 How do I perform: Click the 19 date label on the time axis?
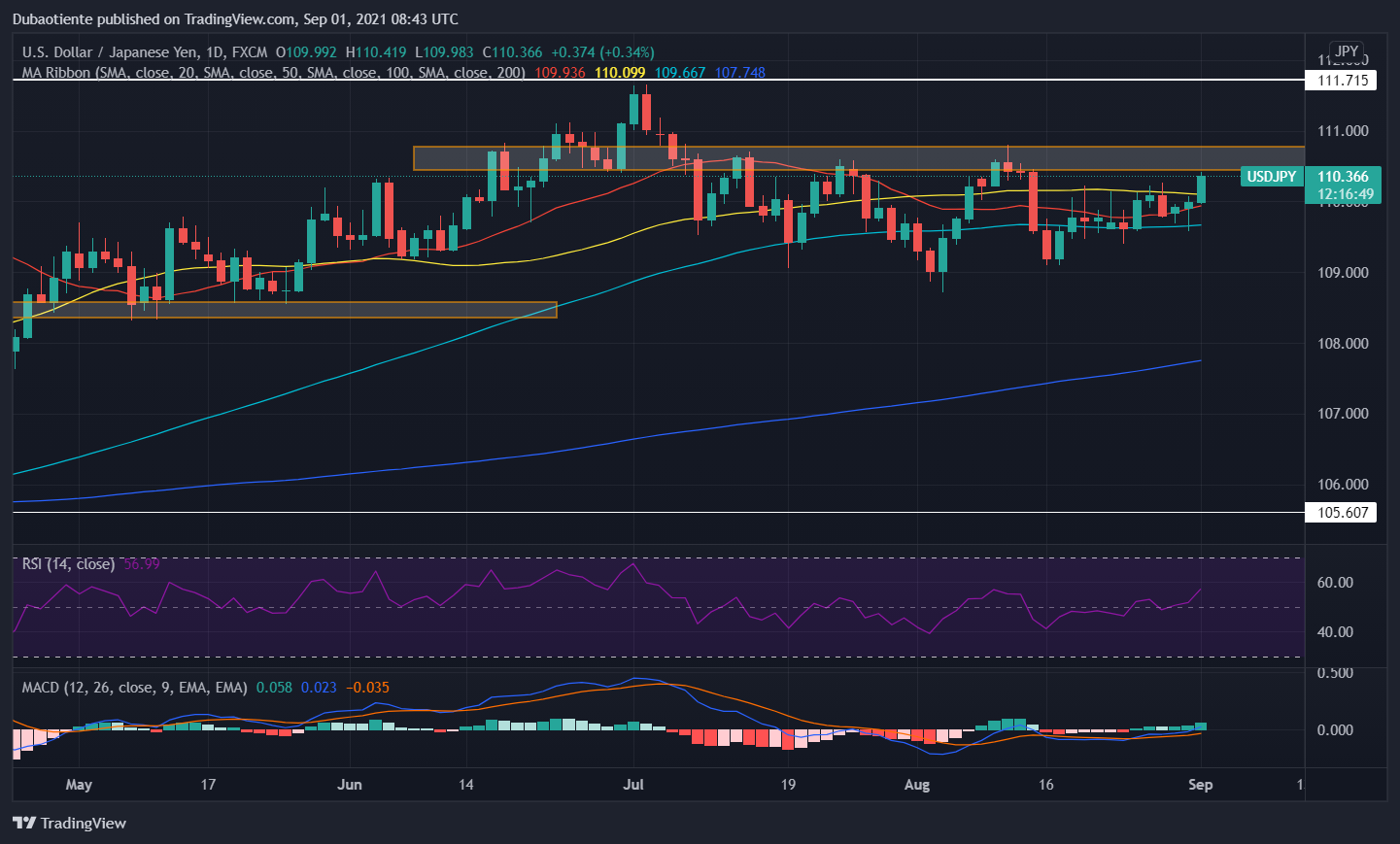tap(788, 785)
